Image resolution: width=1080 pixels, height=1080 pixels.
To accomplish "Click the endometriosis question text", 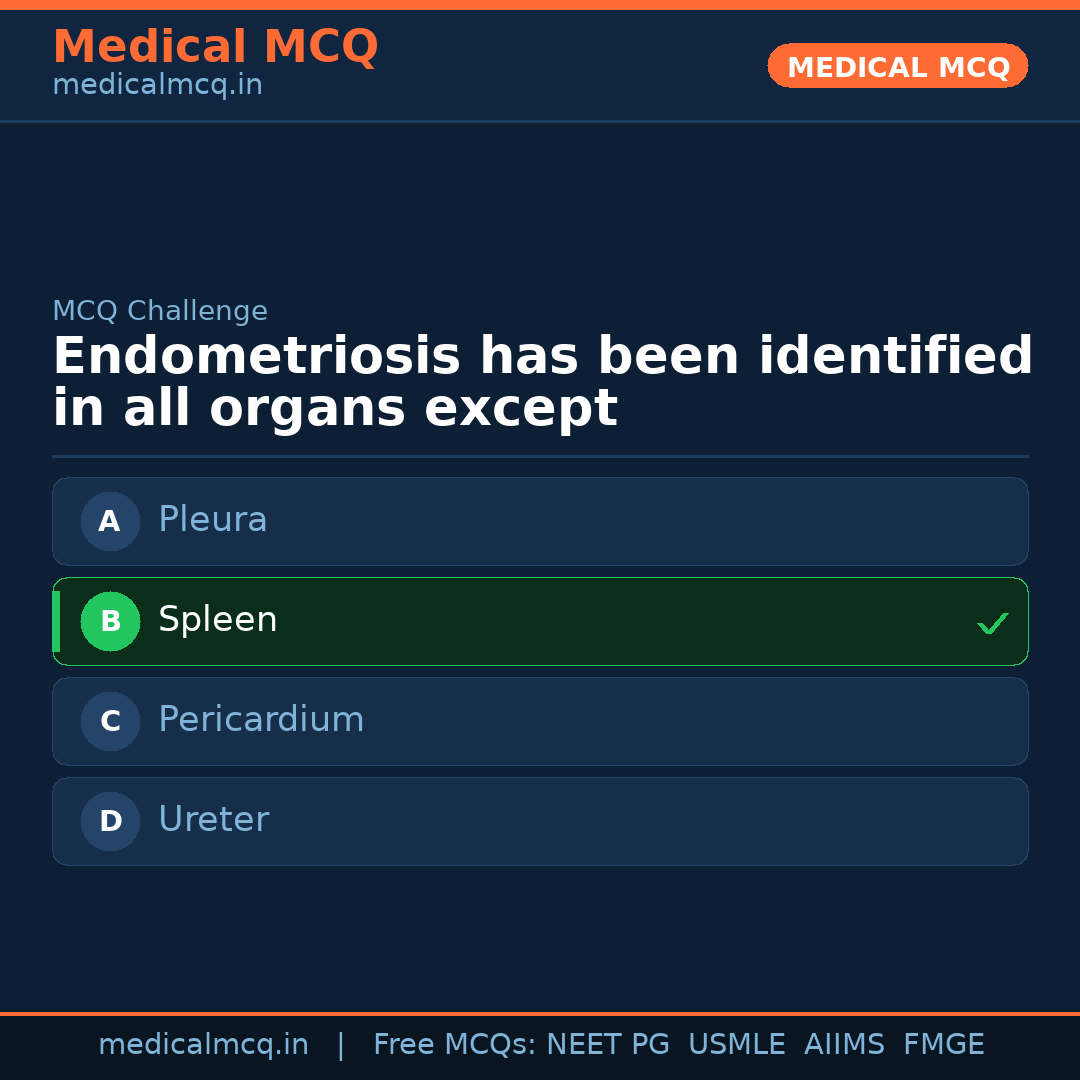I will [x=540, y=382].
